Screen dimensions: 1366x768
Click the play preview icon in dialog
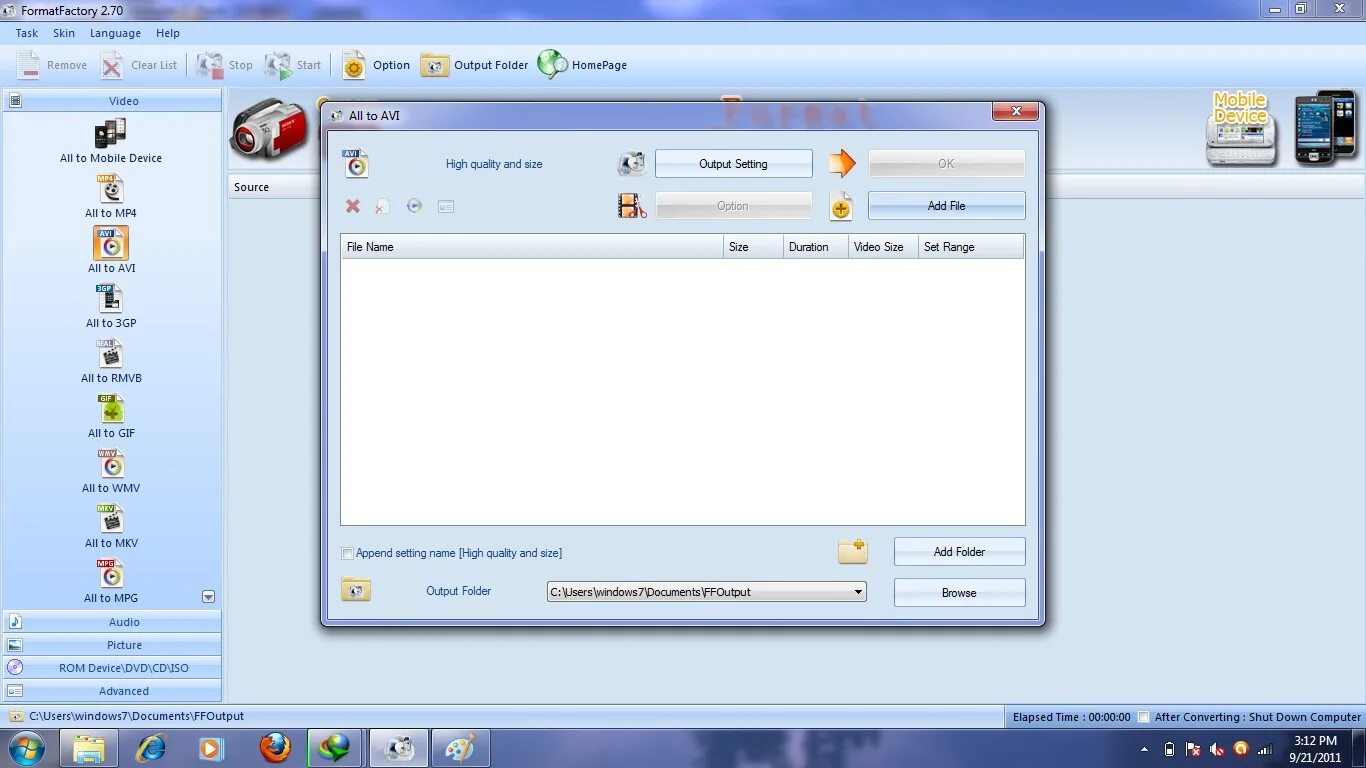click(x=414, y=206)
